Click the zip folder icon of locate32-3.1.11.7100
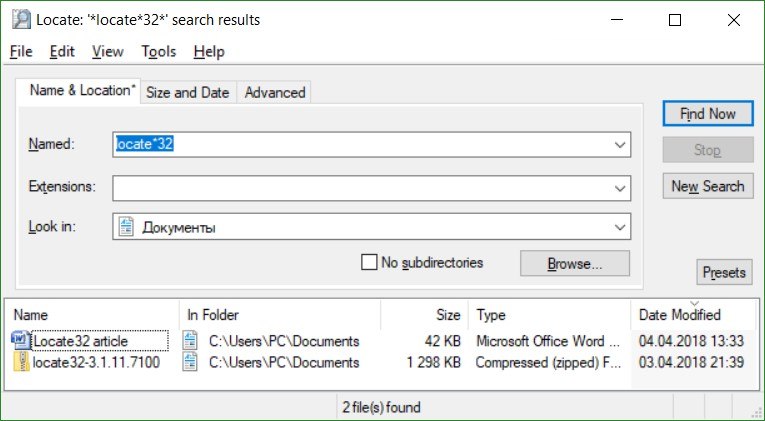 coord(21,362)
